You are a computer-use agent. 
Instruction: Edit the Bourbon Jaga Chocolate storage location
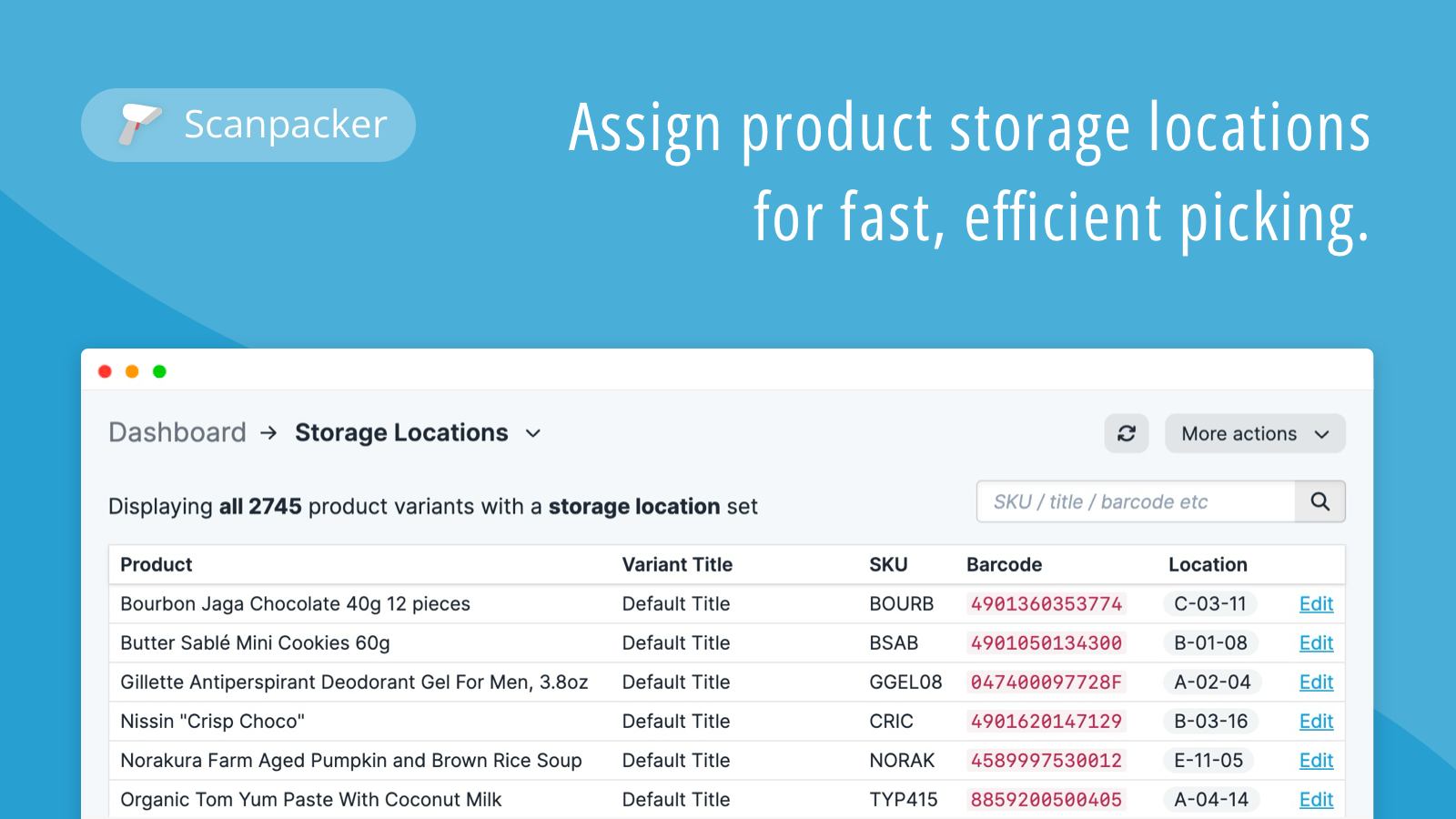[1316, 603]
